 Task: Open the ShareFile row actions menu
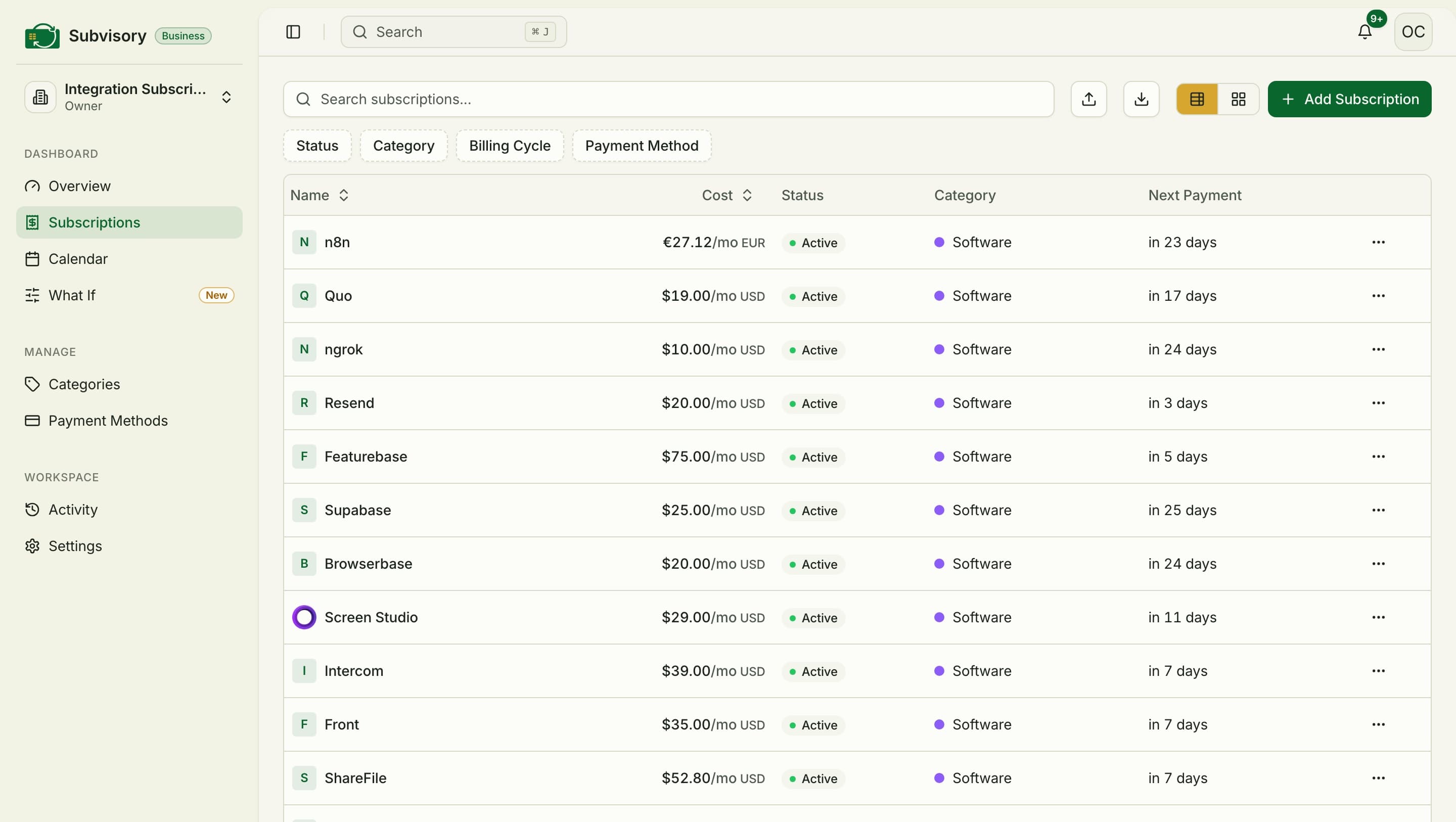click(x=1378, y=778)
